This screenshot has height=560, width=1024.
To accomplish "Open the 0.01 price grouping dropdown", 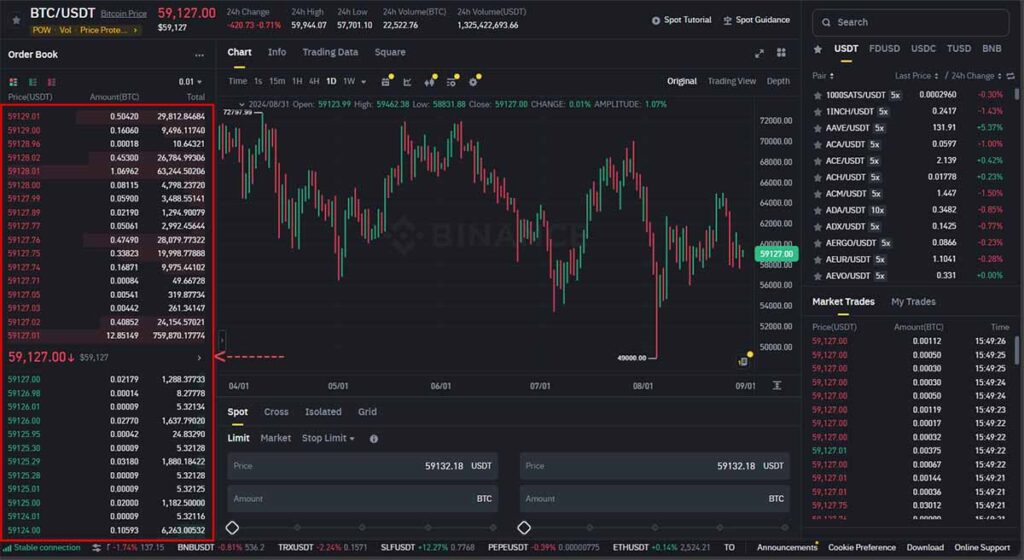I will 190,82.
